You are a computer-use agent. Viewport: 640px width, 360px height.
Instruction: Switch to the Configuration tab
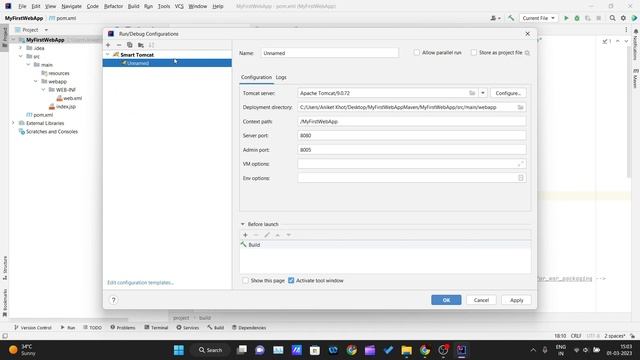click(x=256, y=77)
